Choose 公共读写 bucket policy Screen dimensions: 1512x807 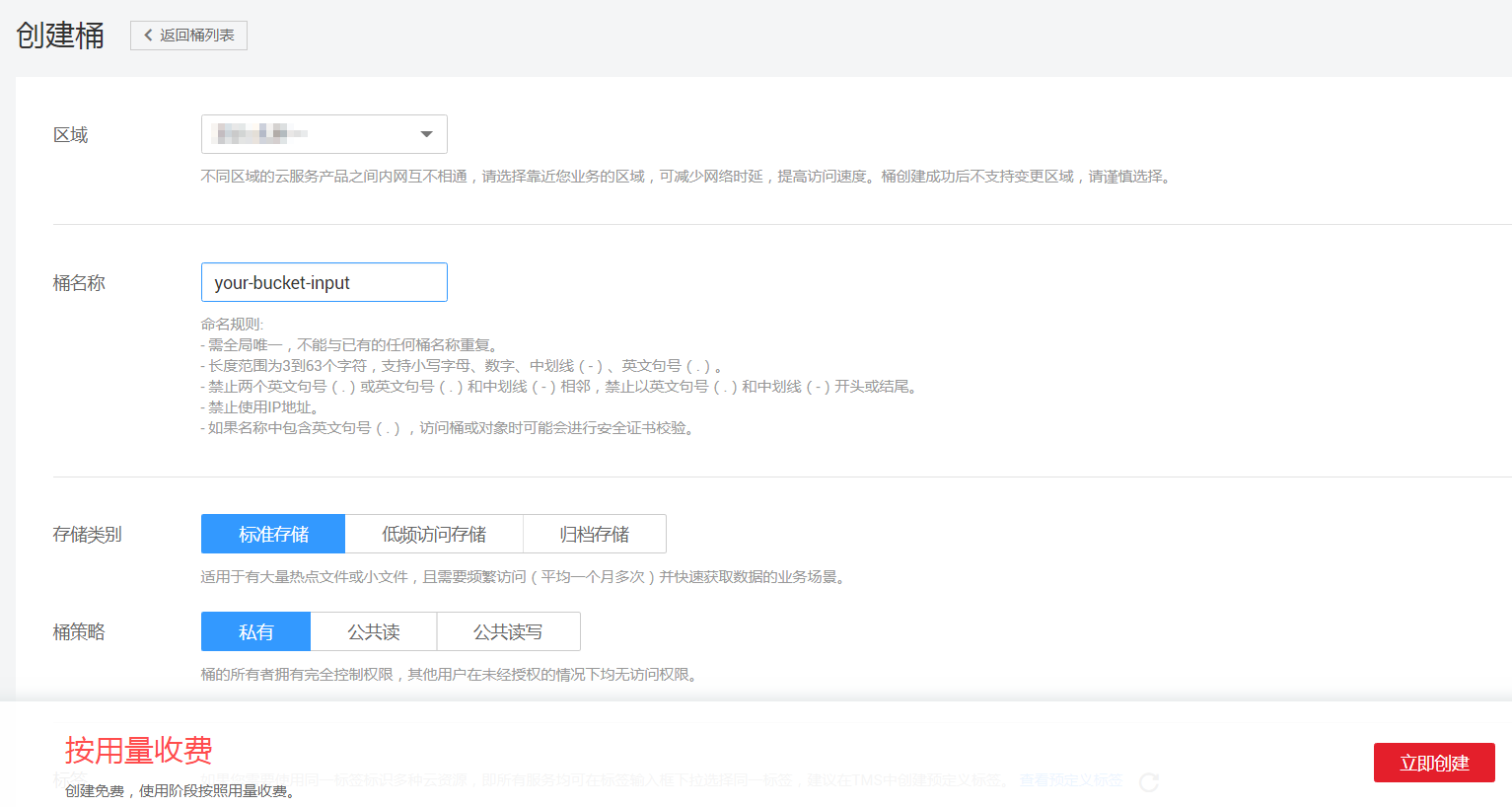tap(509, 631)
